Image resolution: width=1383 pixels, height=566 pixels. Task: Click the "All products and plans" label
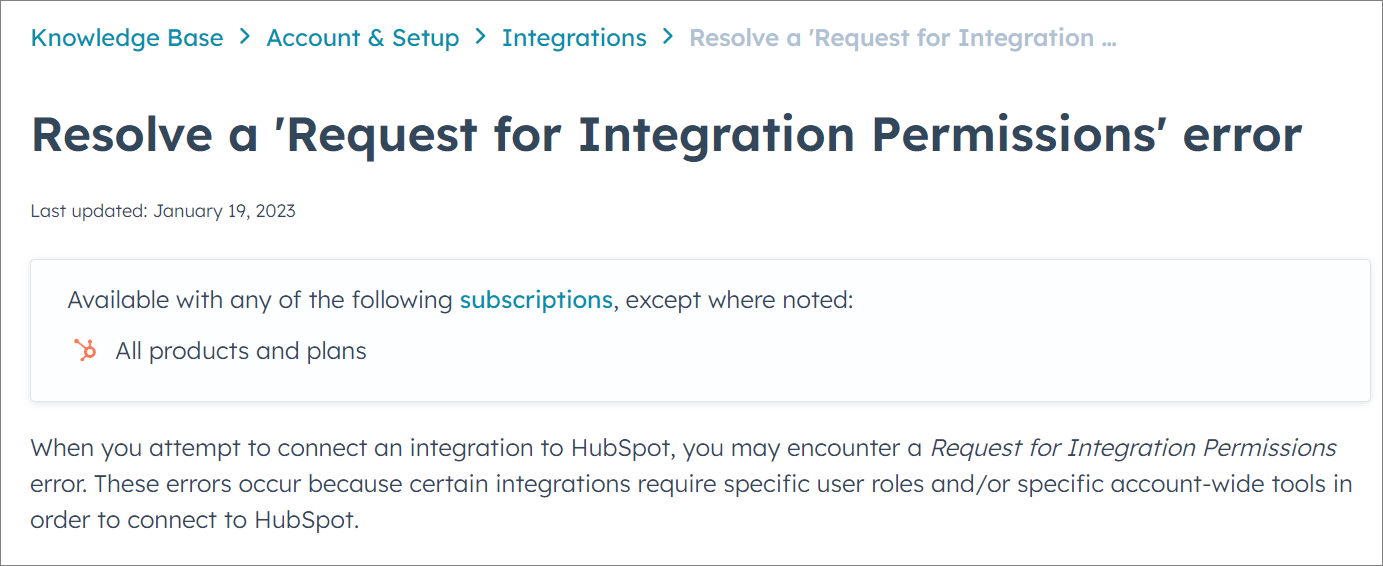pyautogui.click(x=241, y=351)
